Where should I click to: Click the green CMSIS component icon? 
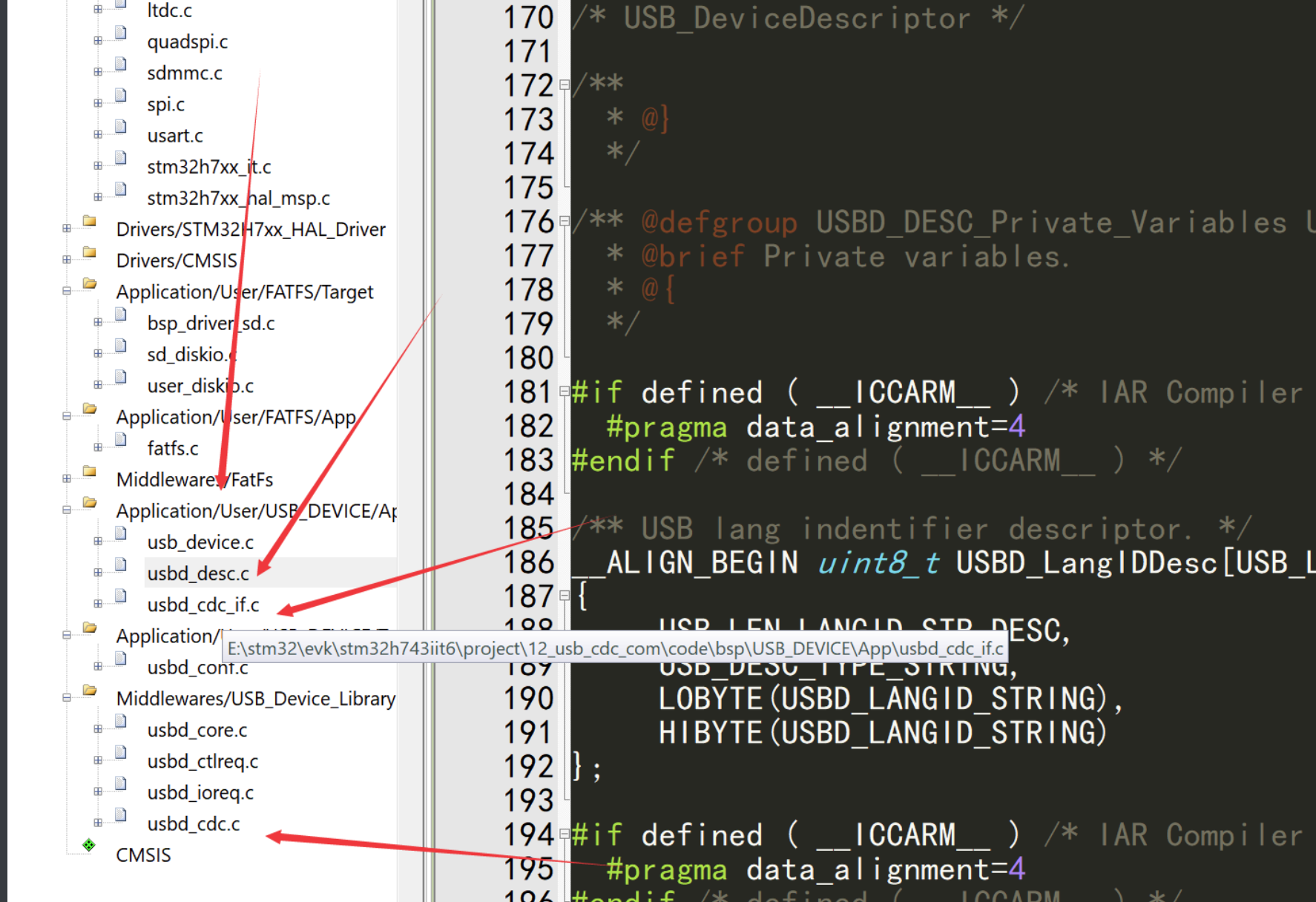(x=89, y=844)
